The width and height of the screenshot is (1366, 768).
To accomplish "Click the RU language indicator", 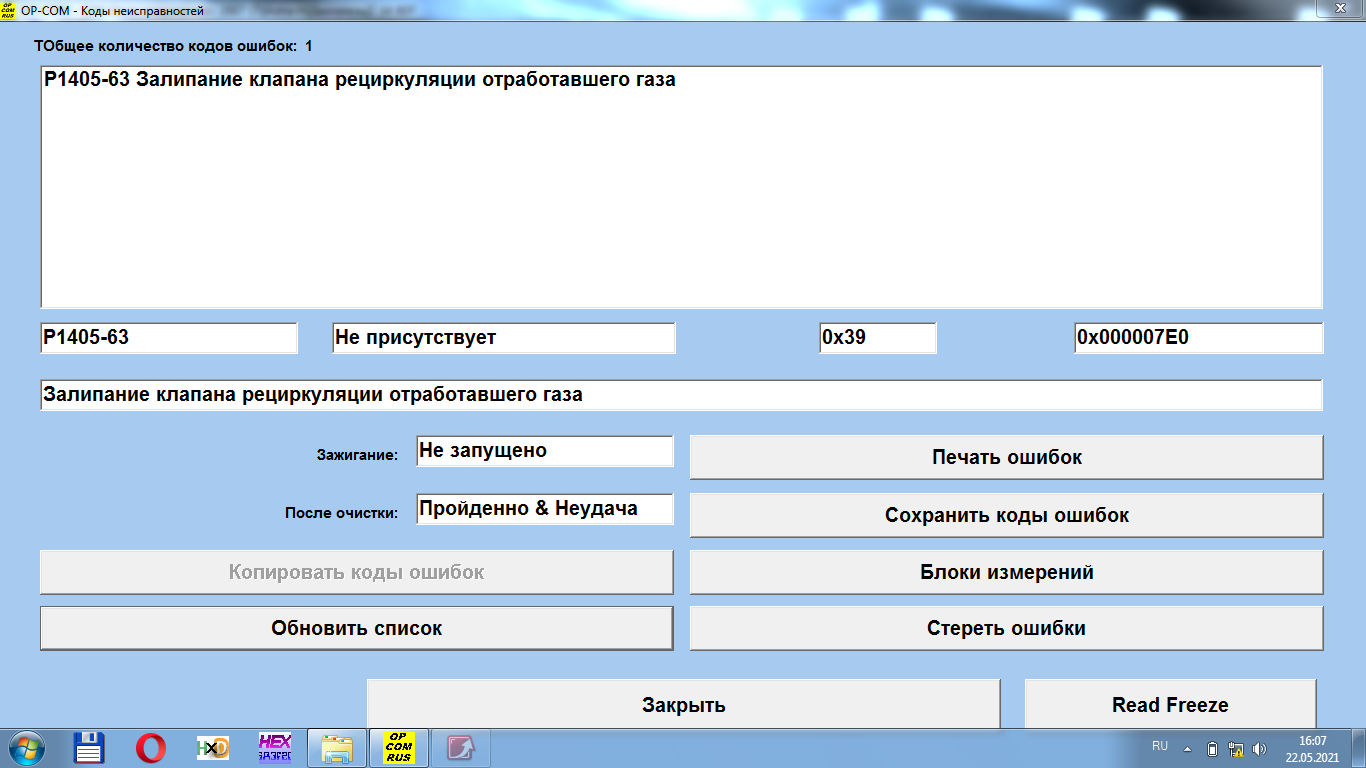I will pyautogui.click(x=1160, y=746).
